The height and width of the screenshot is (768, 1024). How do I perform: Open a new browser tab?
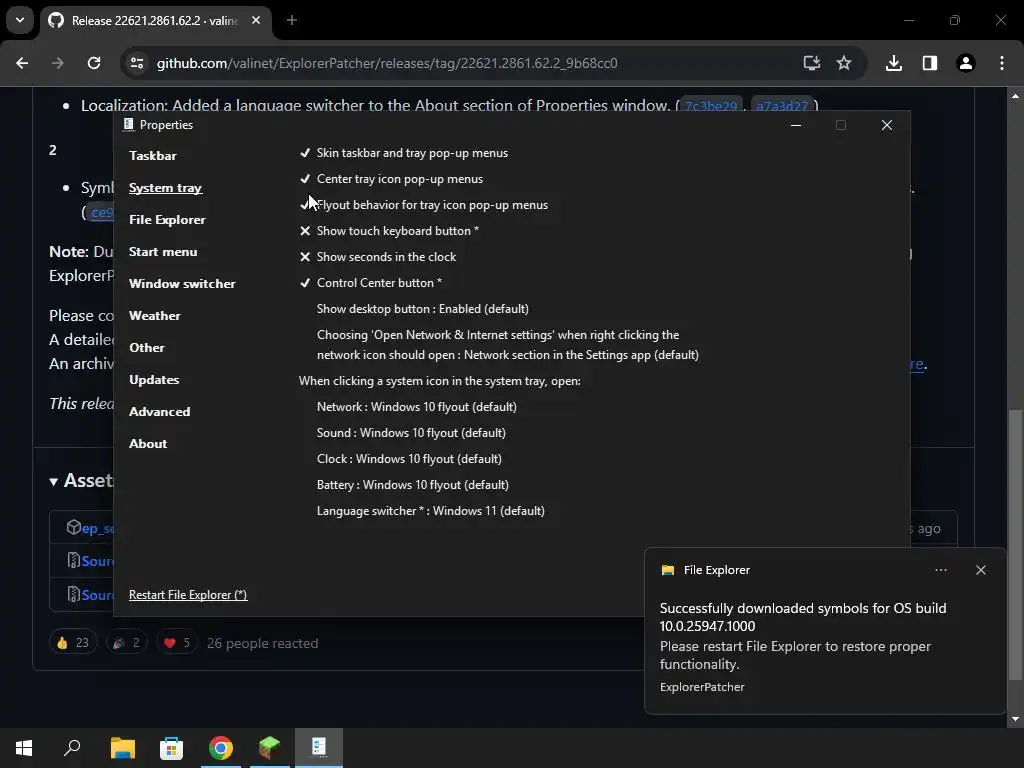click(x=292, y=20)
